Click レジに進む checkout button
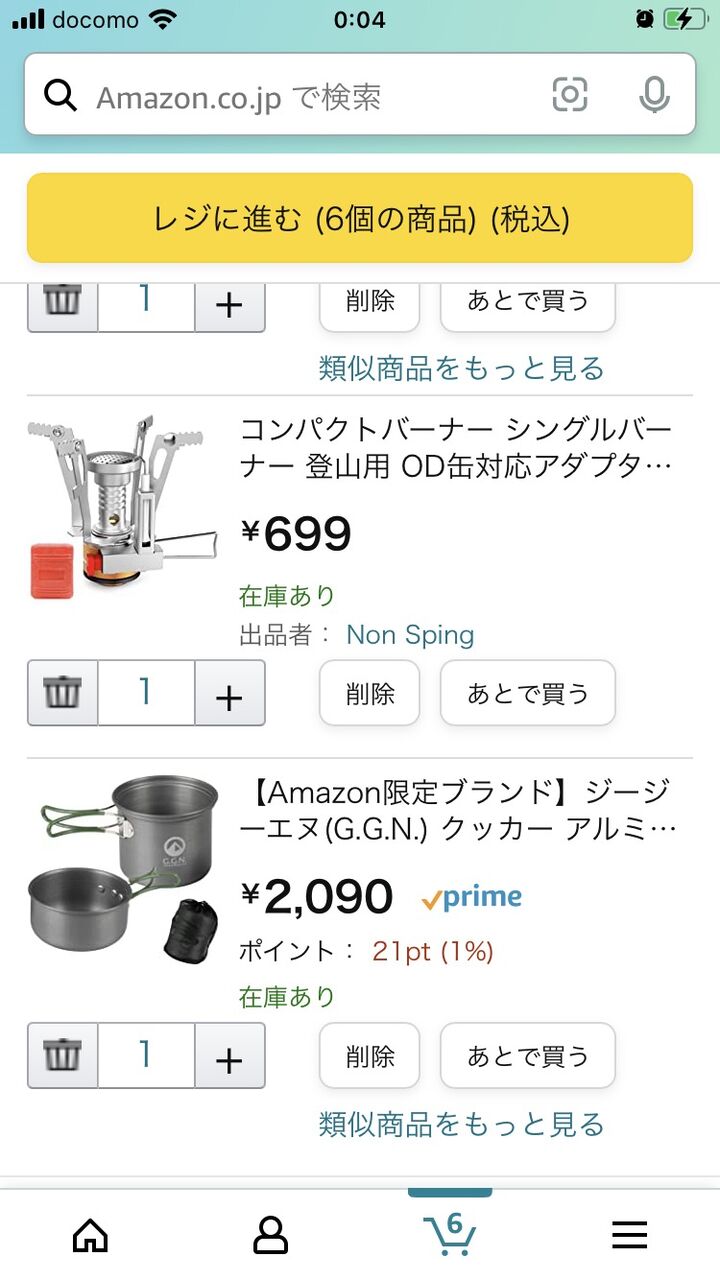The image size is (720, 1280). 360,218
